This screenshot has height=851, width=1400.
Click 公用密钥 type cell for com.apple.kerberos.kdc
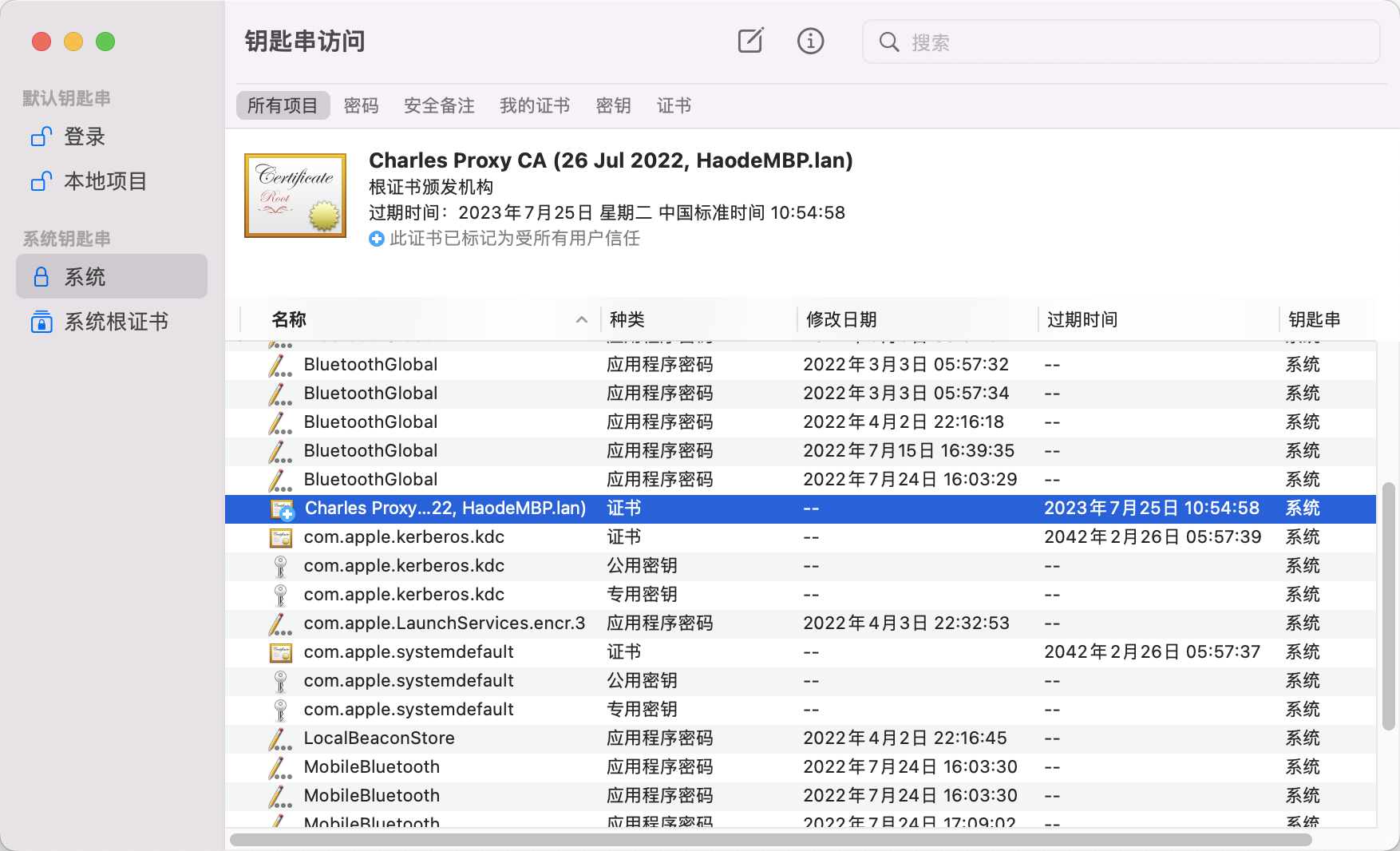point(642,566)
